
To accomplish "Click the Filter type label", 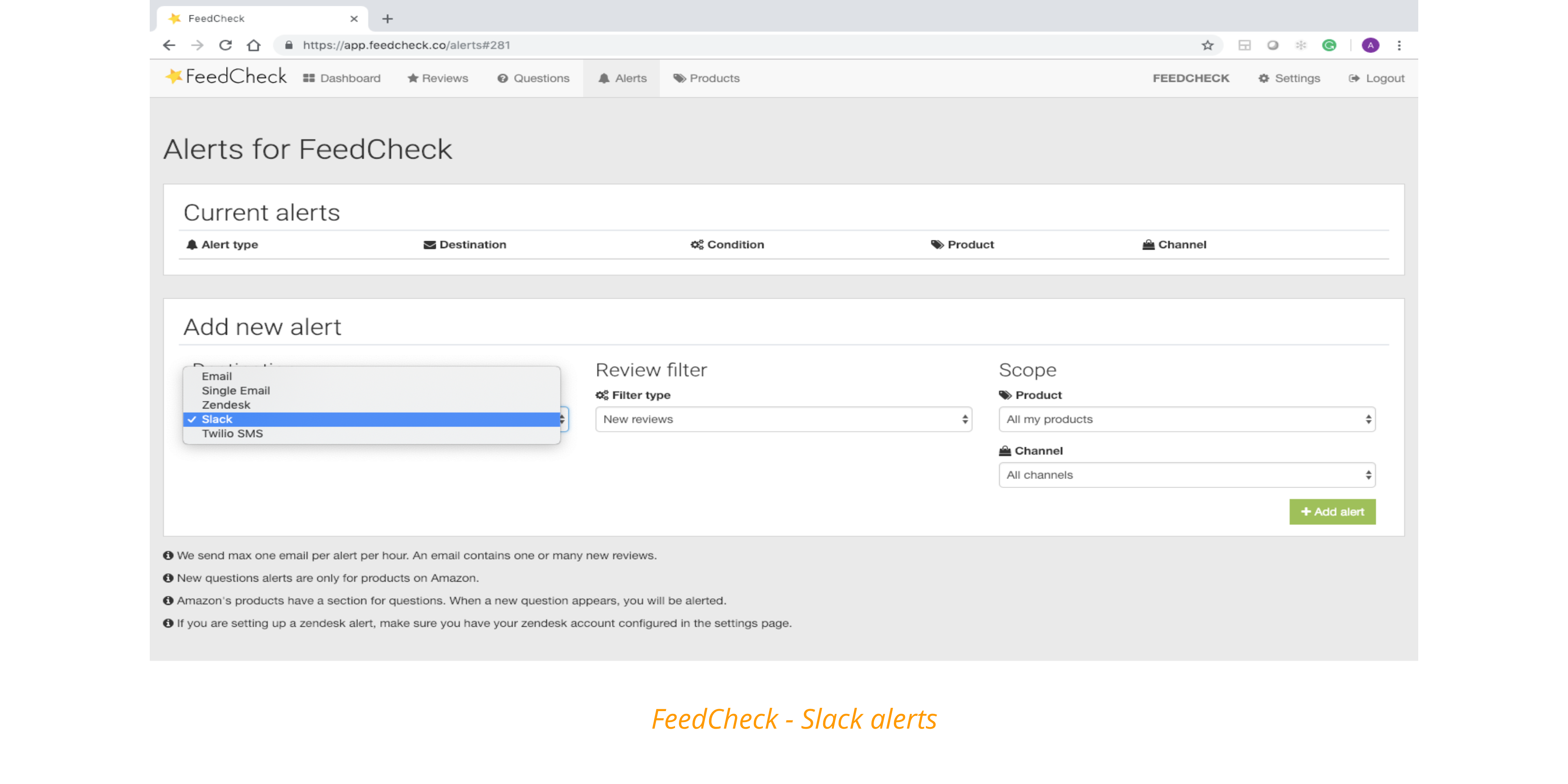I will (633, 395).
